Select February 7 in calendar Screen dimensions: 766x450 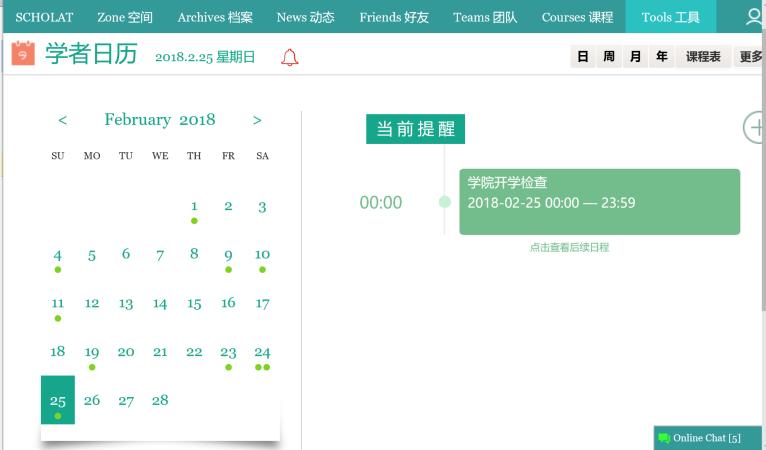[160, 256]
